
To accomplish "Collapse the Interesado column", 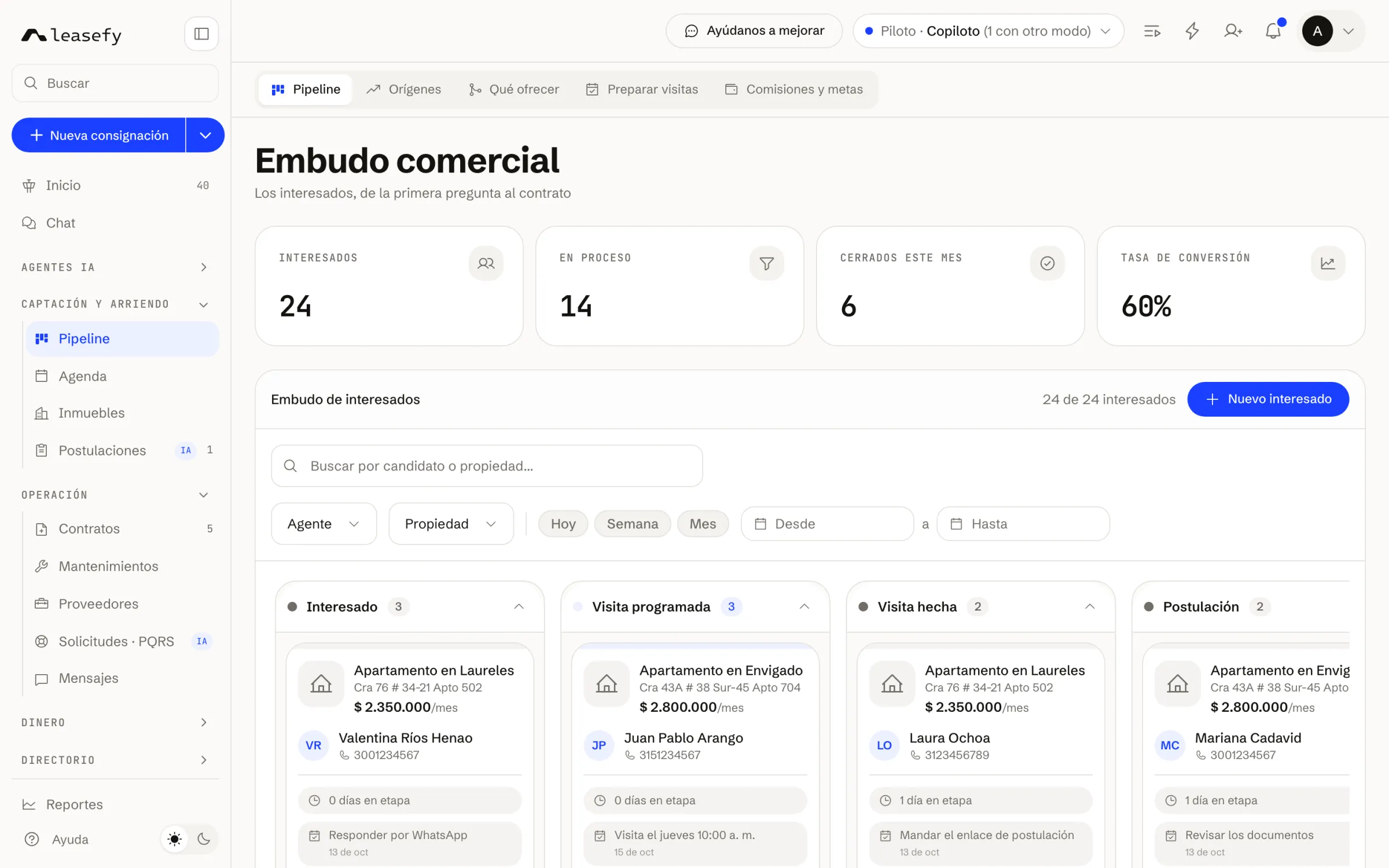I will pyautogui.click(x=519, y=606).
